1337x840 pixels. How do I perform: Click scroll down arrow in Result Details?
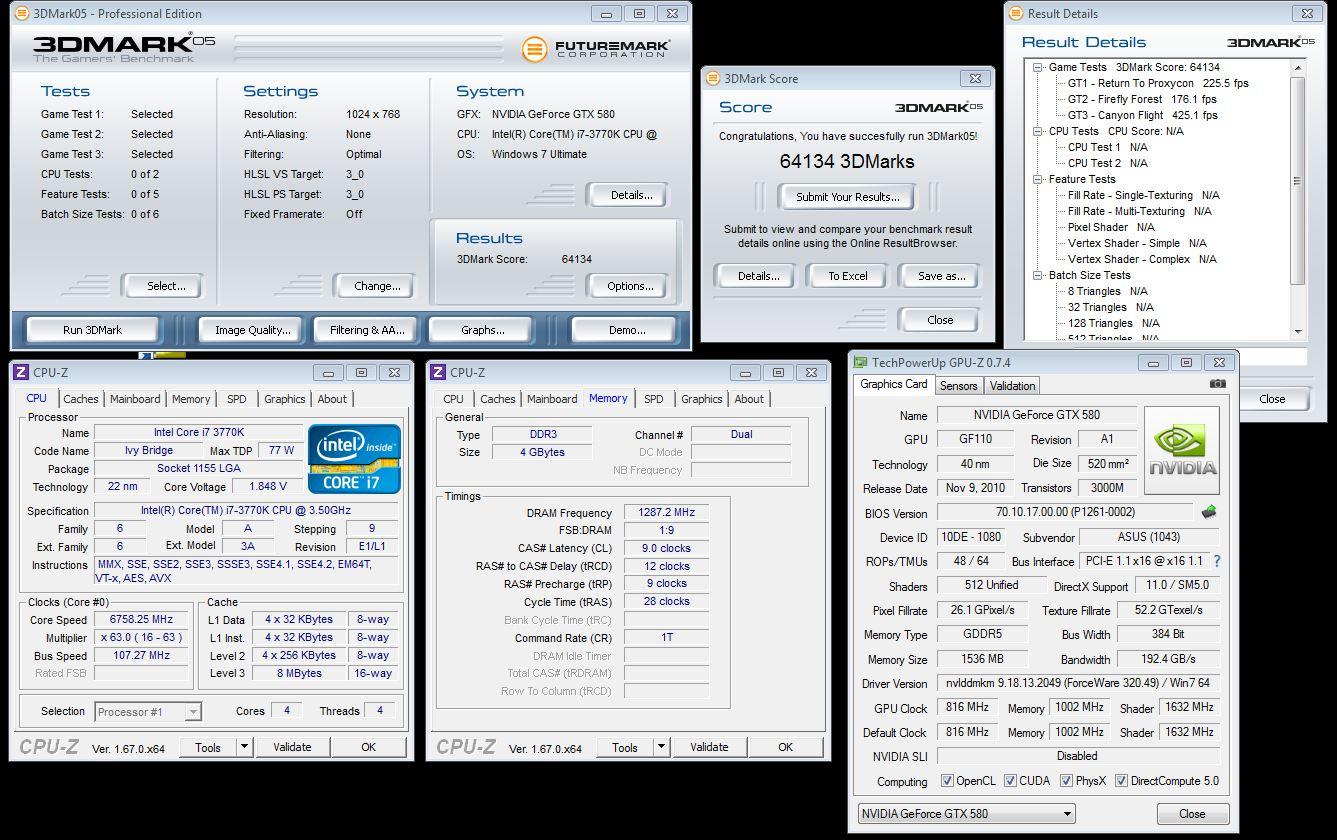coord(1298,332)
